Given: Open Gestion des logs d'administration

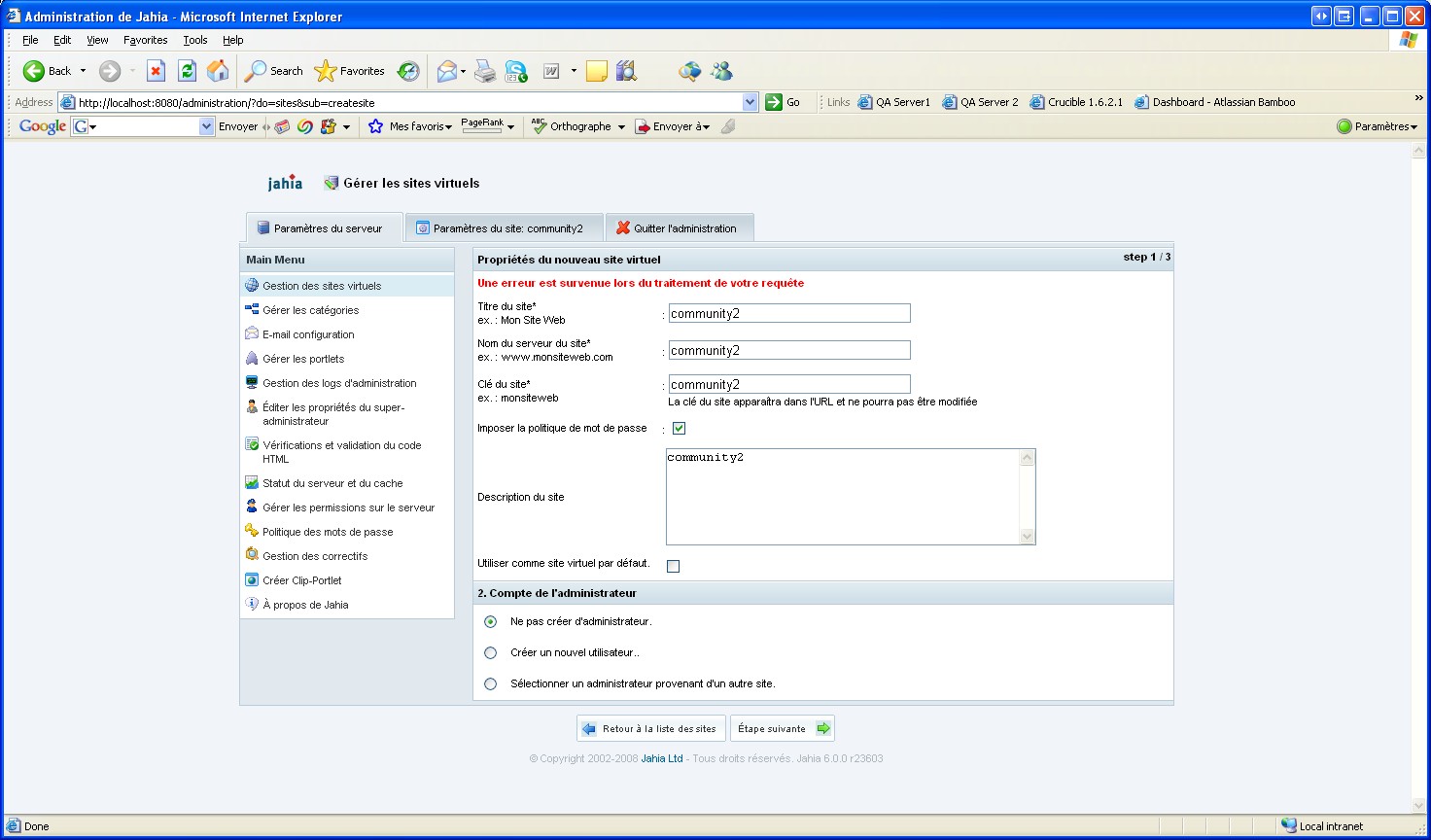Looking at the screenshot, I should 339,383.
